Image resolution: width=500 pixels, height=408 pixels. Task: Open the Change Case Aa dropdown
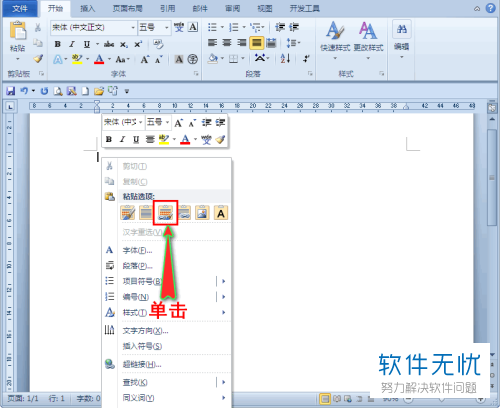coord(122,59)
